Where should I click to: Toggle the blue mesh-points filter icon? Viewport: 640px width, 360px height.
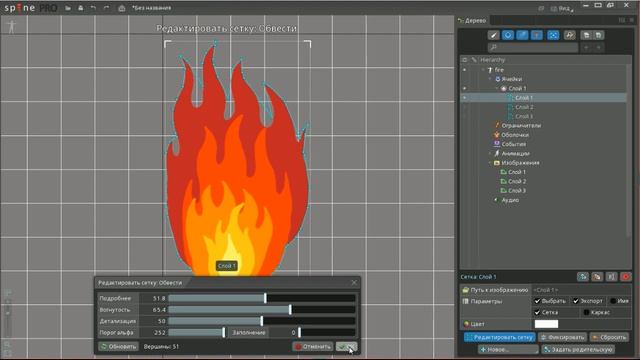553,35
